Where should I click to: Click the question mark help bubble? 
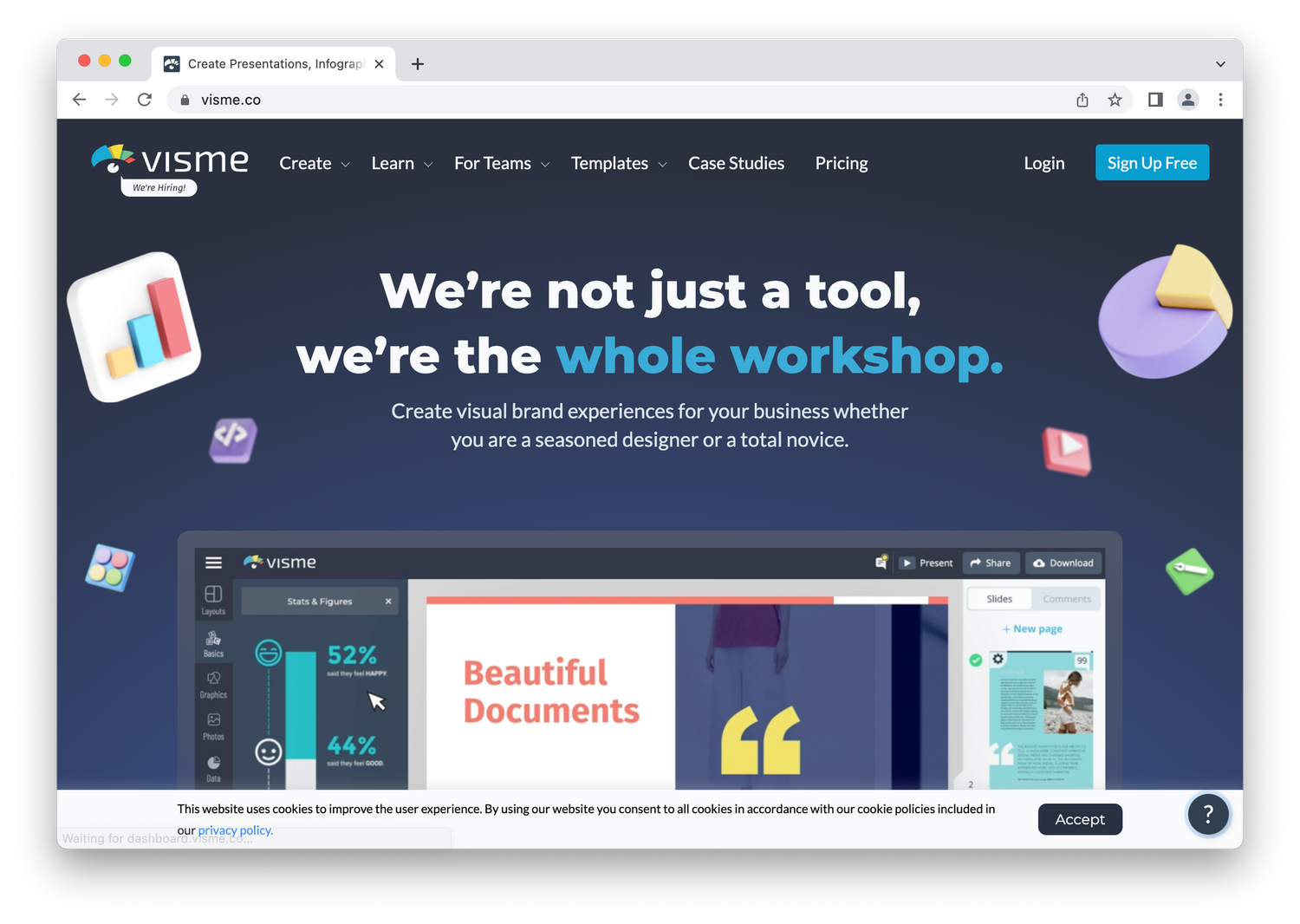[x=1207, y=815]
